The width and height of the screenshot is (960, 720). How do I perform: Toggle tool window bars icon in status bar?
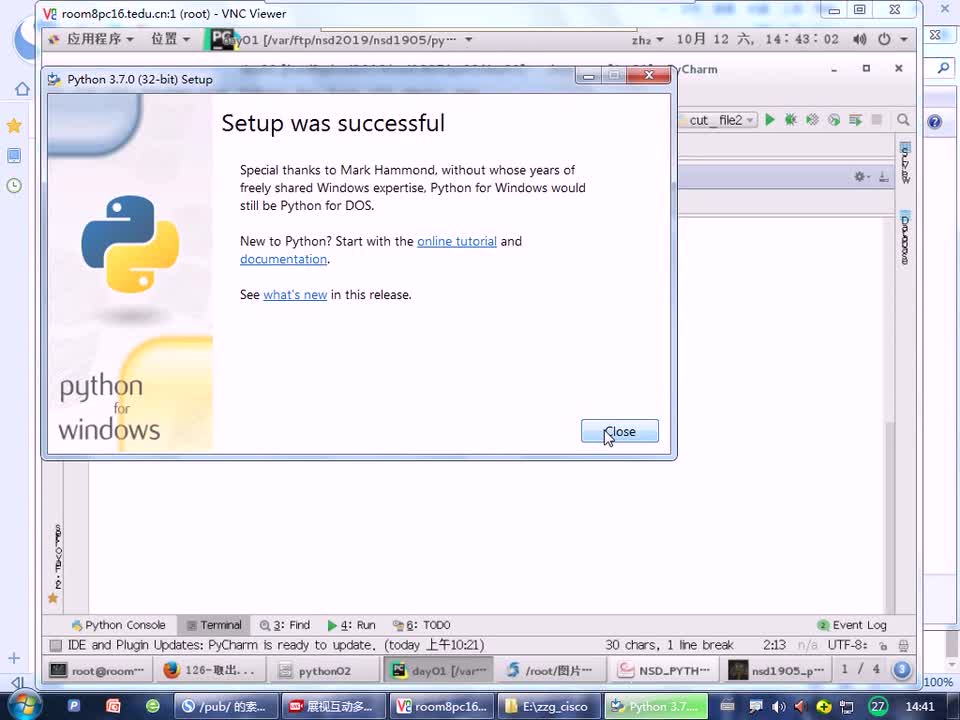[56, 645]
